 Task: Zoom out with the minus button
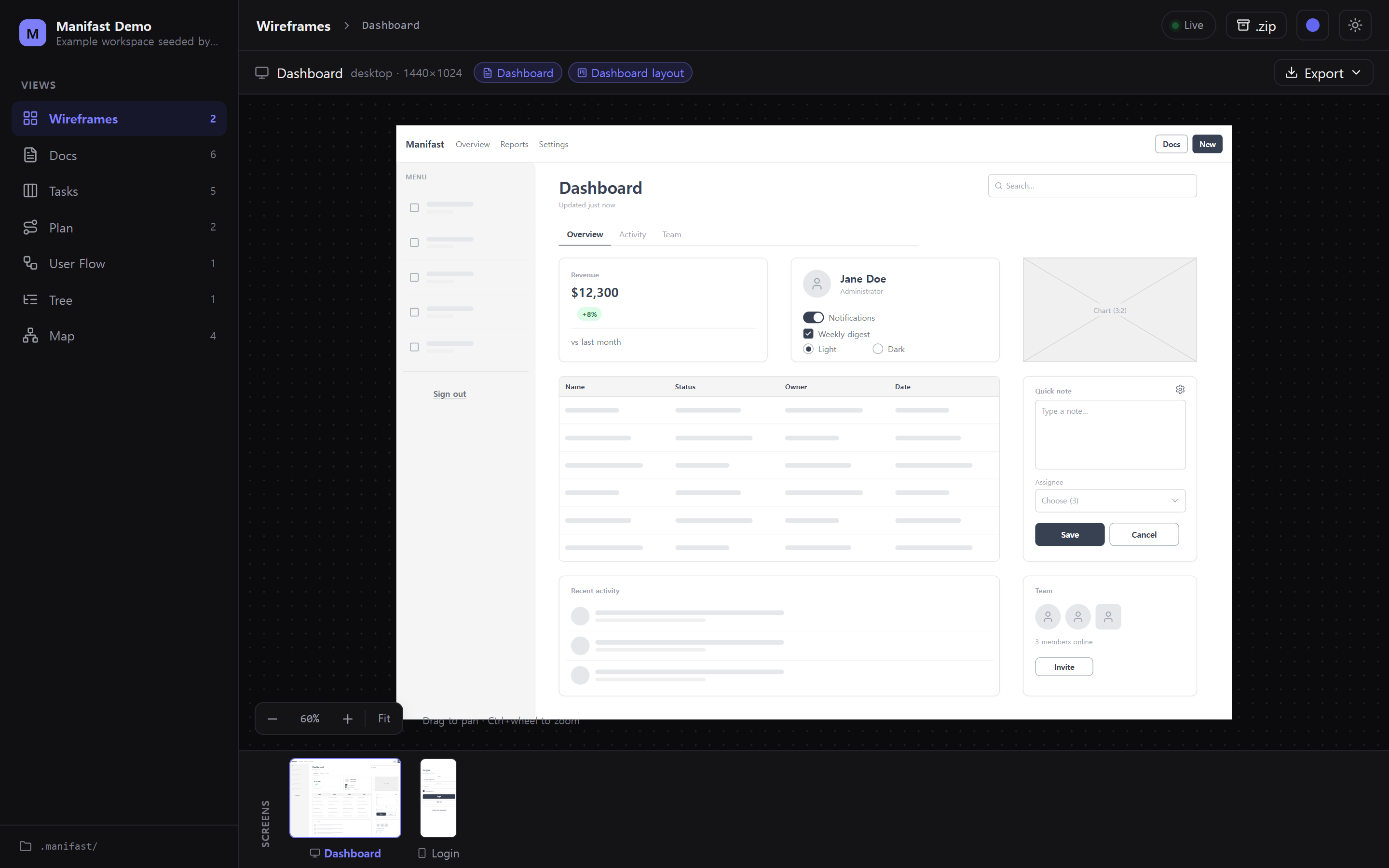pyautogui.click(x=272, y=719)
